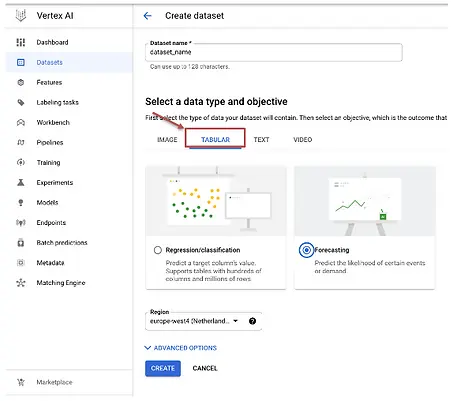Image resolution: width=453 pixels, height=401 pixels.
Task: Switch to the TABULAR tab
Action: [215, 140]
